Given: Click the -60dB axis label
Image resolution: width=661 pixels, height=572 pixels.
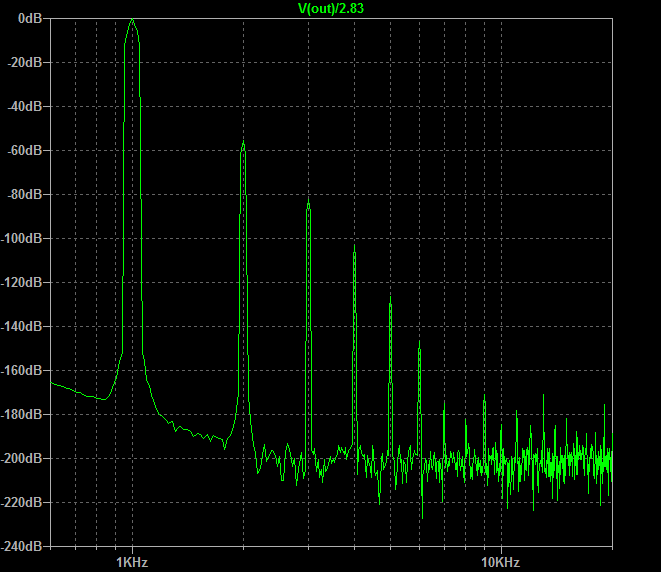Looking at the screenshot, I should [x=25, y=150].
